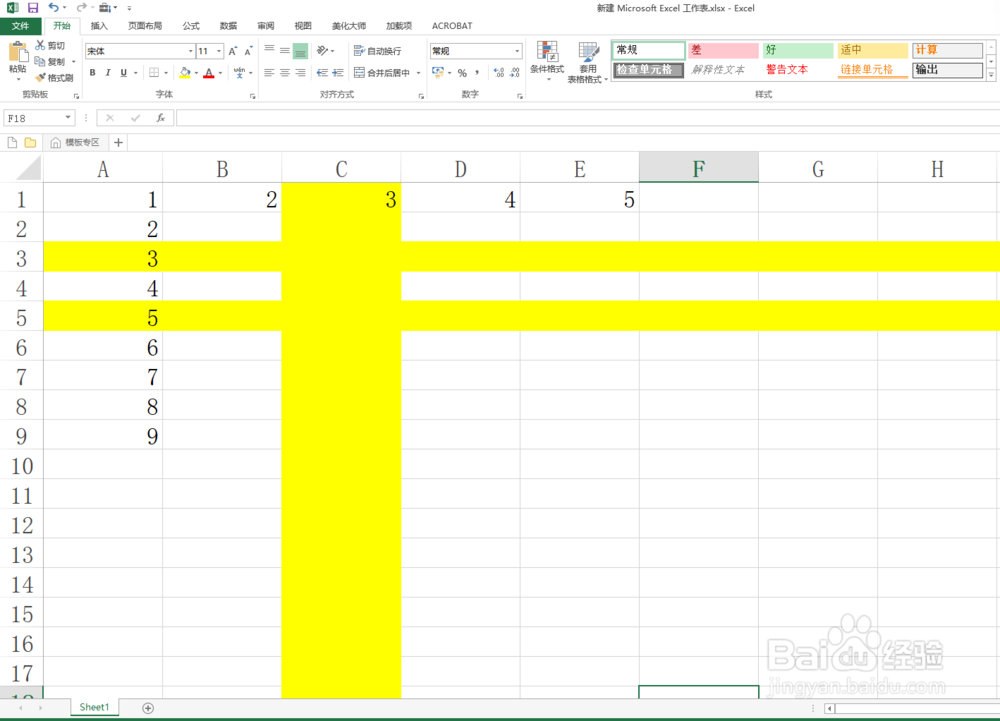This screenshot has width=1000, height=721.
Task: Click the new document icon below formula bar
Action: [x=12, y=142]
